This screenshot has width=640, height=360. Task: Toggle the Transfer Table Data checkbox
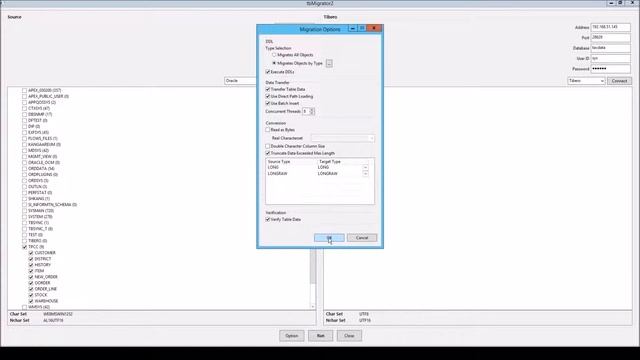coord(268,89)
